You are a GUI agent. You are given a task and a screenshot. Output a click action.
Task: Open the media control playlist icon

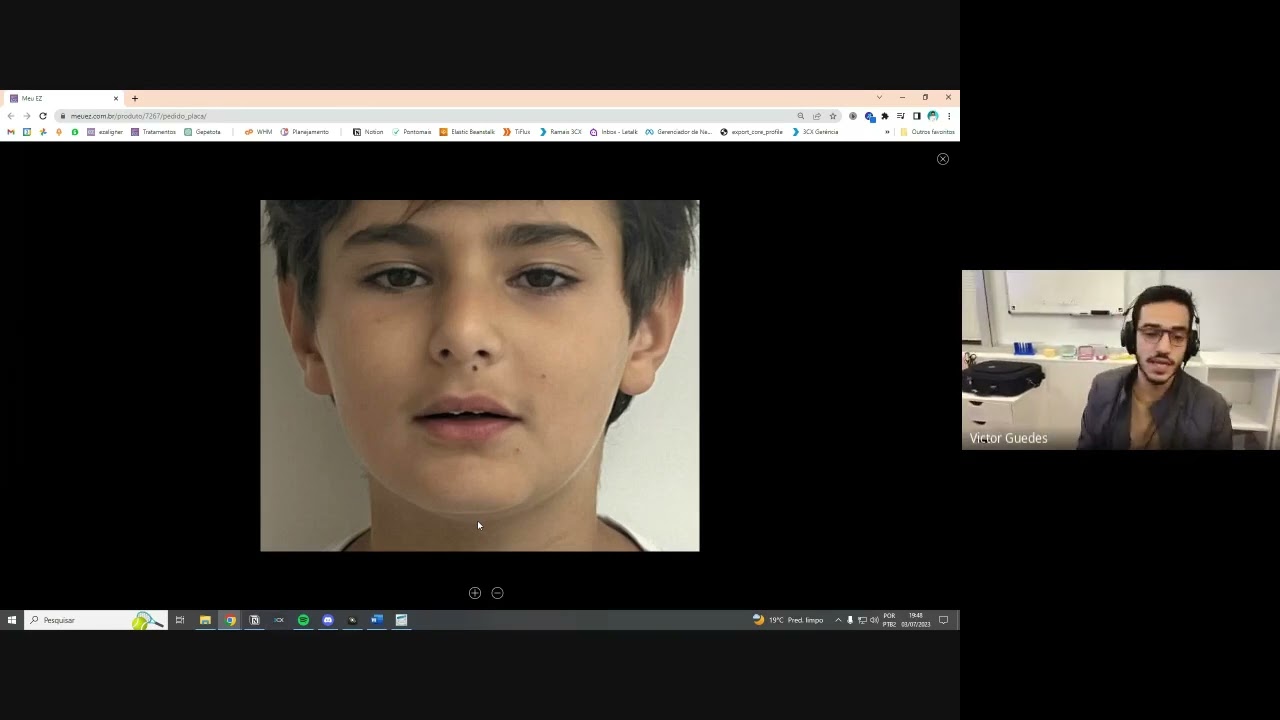(x=900, y=116)
